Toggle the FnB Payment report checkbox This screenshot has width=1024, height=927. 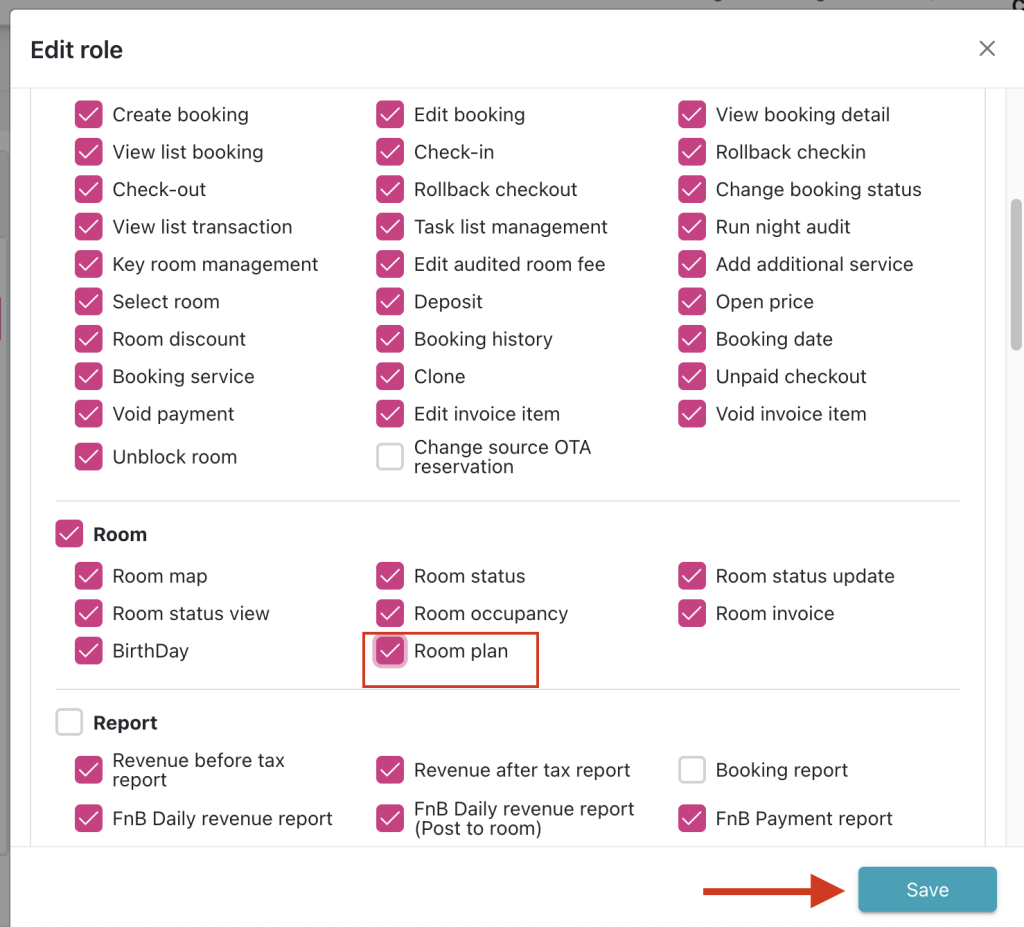click(x=692, y=818)
